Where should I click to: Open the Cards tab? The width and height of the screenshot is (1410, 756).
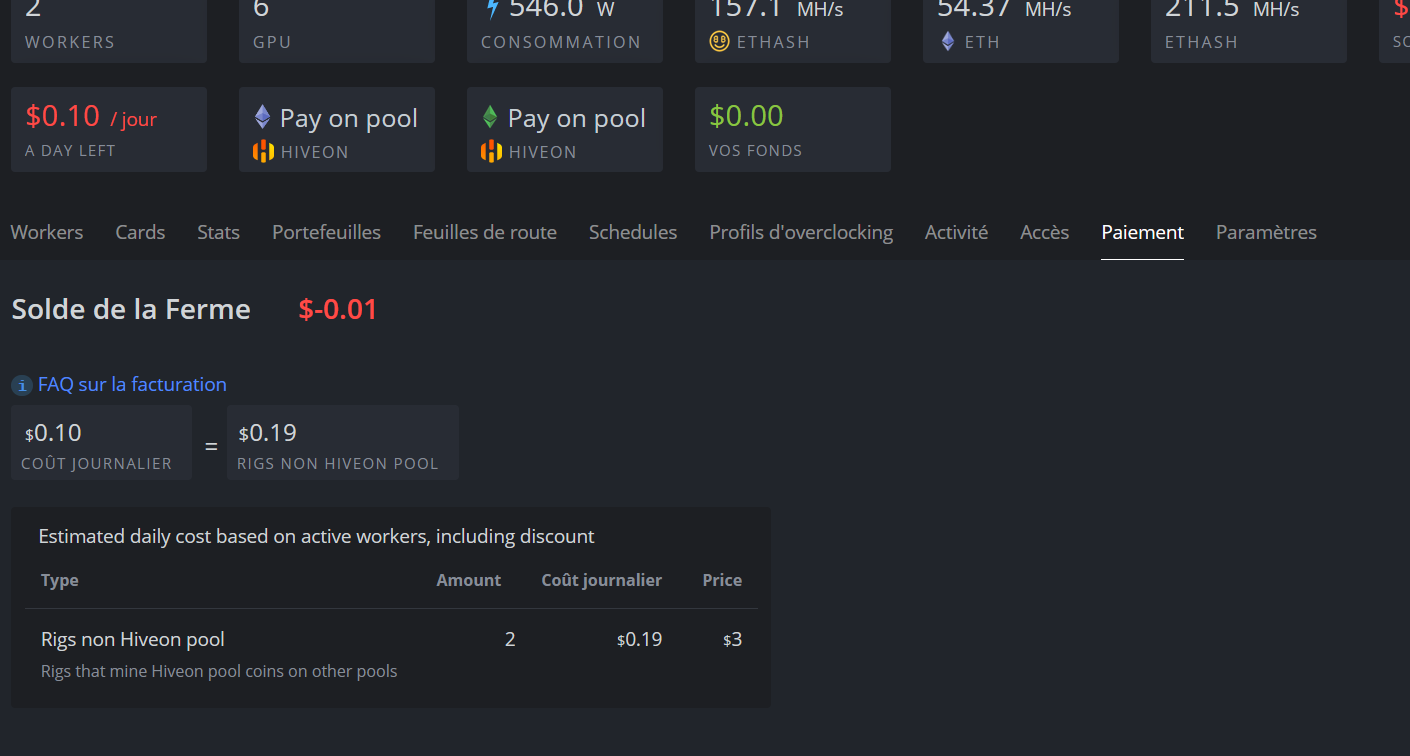tap(140, 232)
